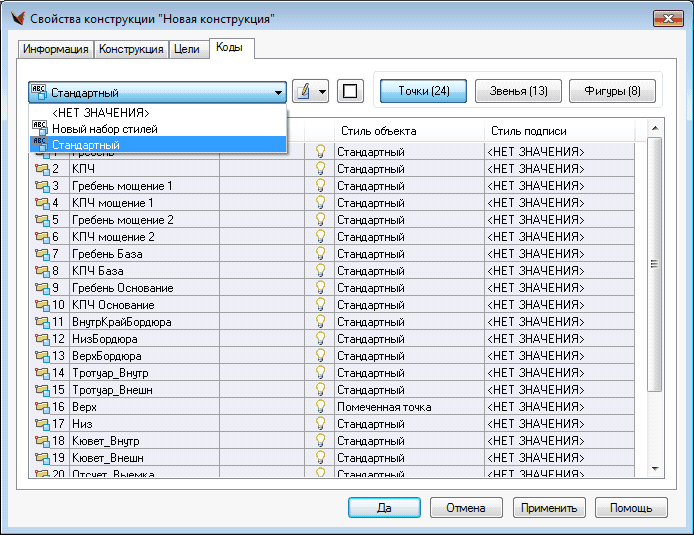Click the square picker button beside the pencil
The height and width of the screenshot is (535, 694).
[350, 92]
